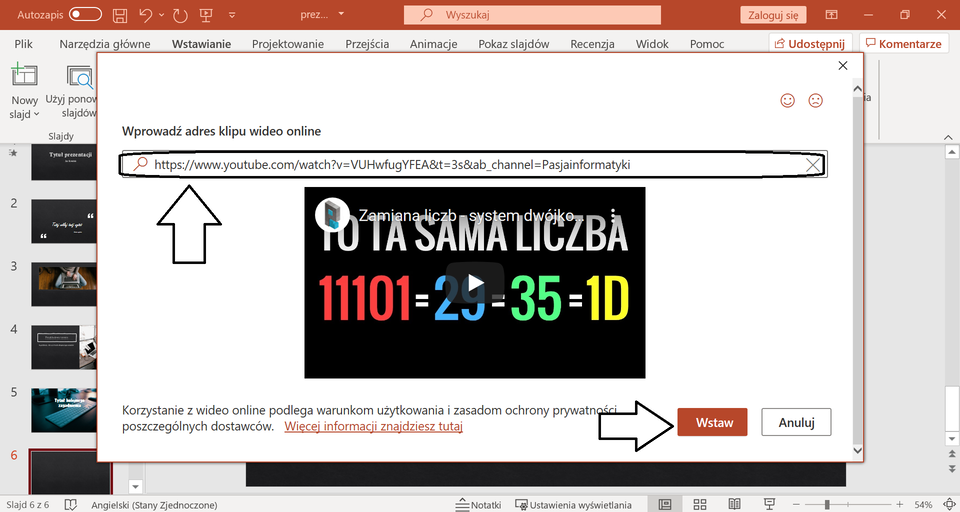Open the video preview three-dot menu
960x512 pixels.
point(613,215)
